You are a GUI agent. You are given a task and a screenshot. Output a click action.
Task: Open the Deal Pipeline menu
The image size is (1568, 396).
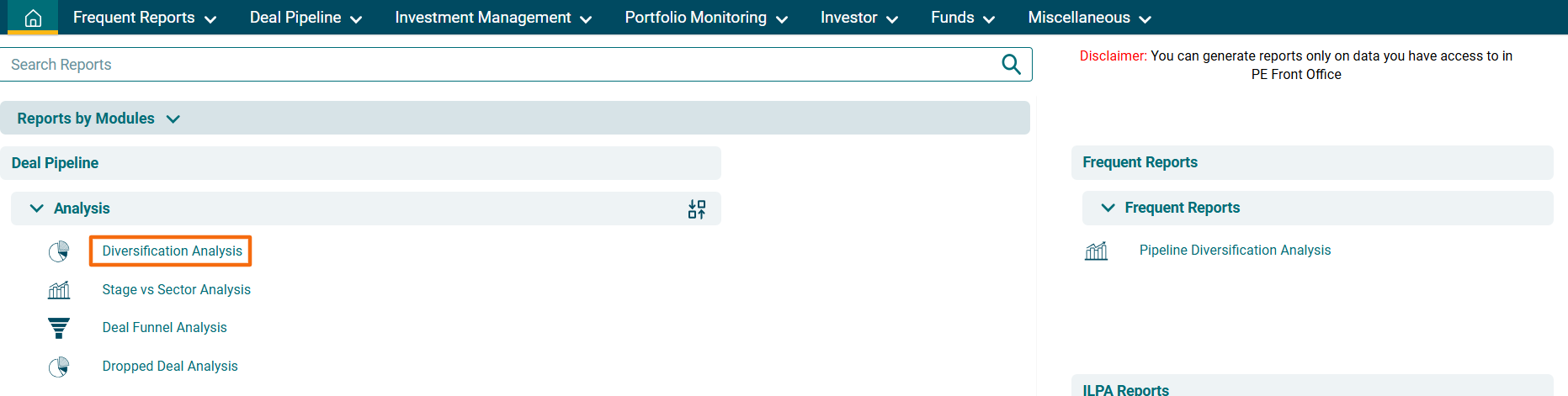coord(306,18)
